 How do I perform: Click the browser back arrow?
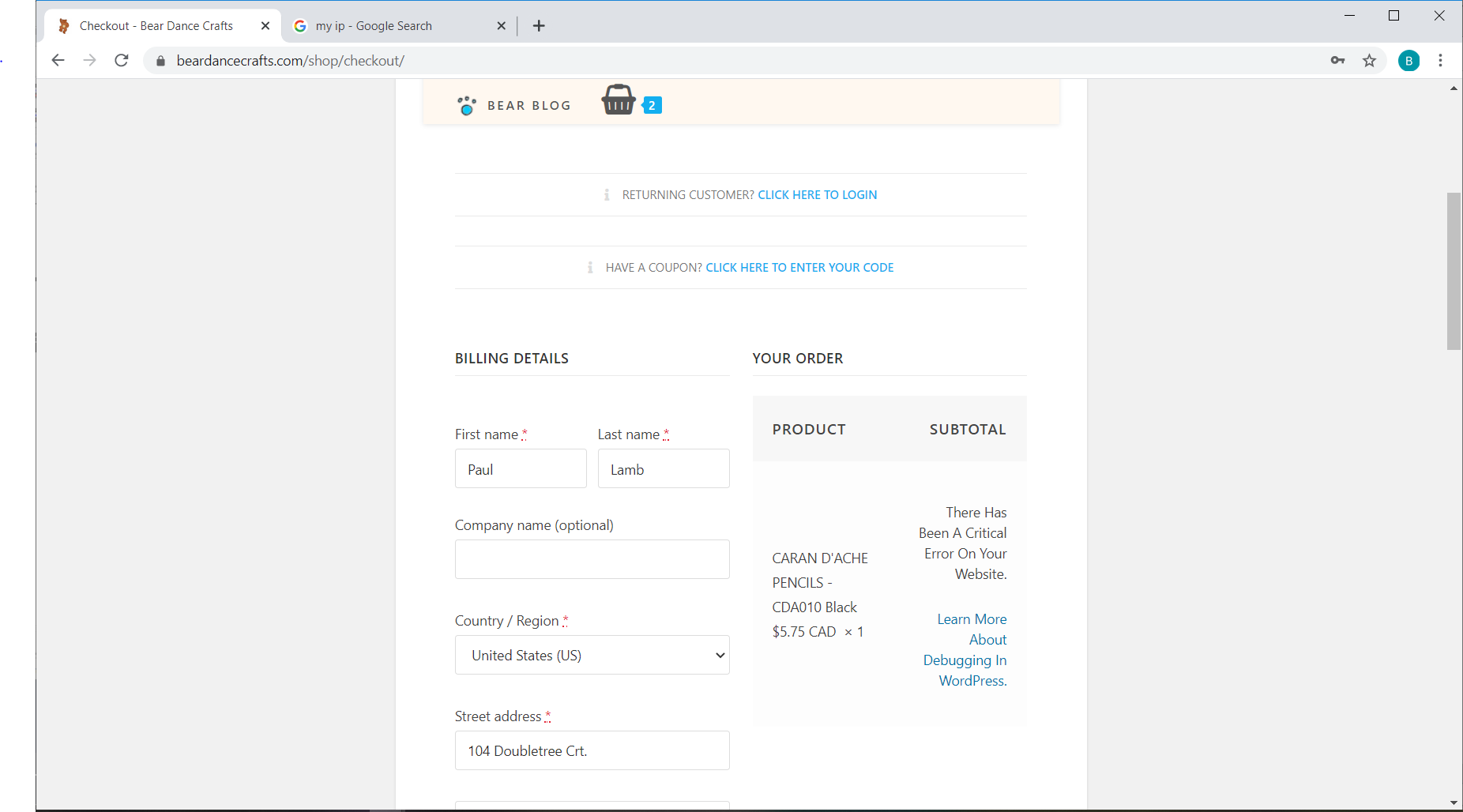tap(58, 61)
